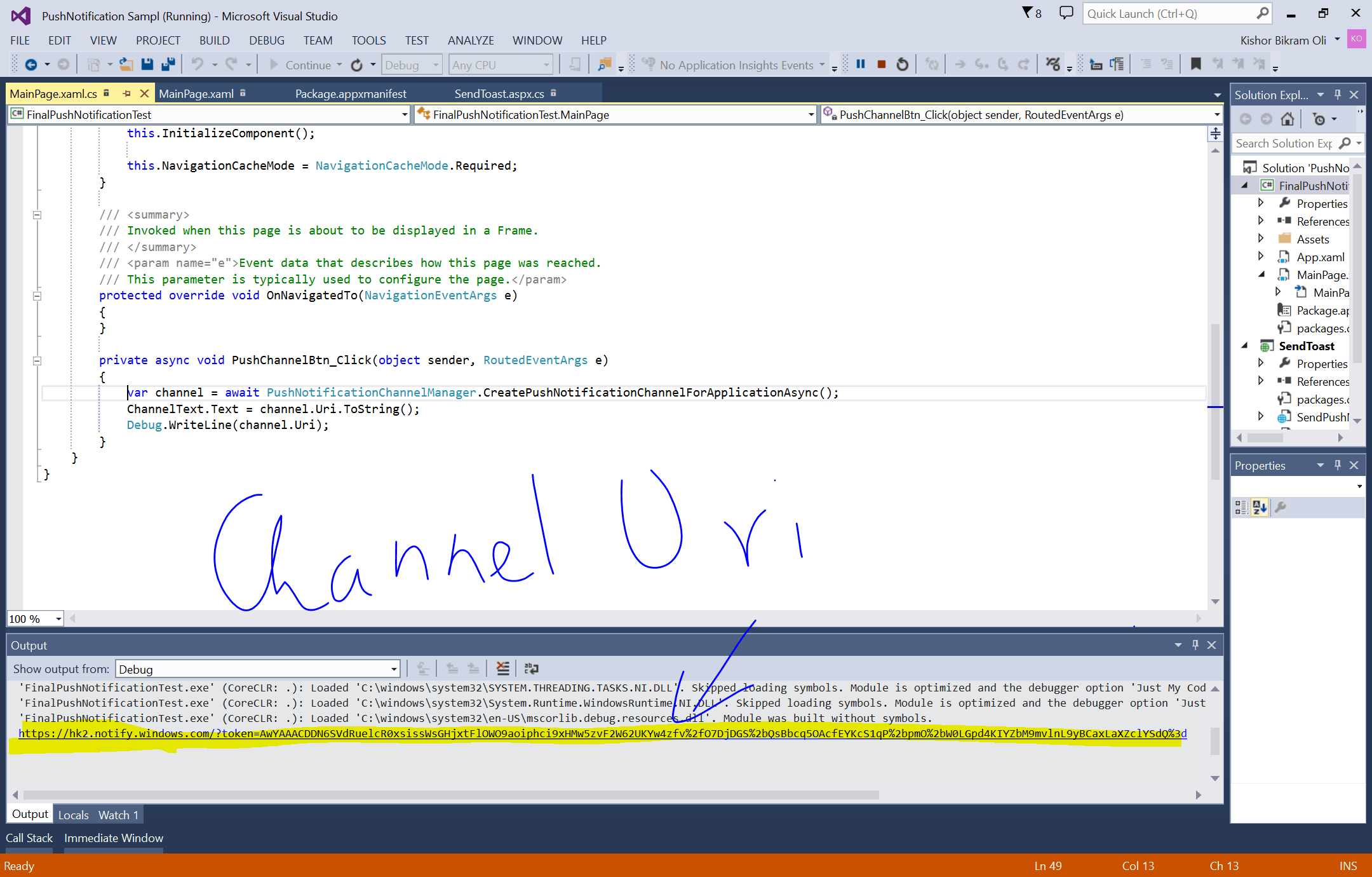Open Show output from Debug dropdown
This screenshot has width=1372, height=877.
[x=258, y=669]
